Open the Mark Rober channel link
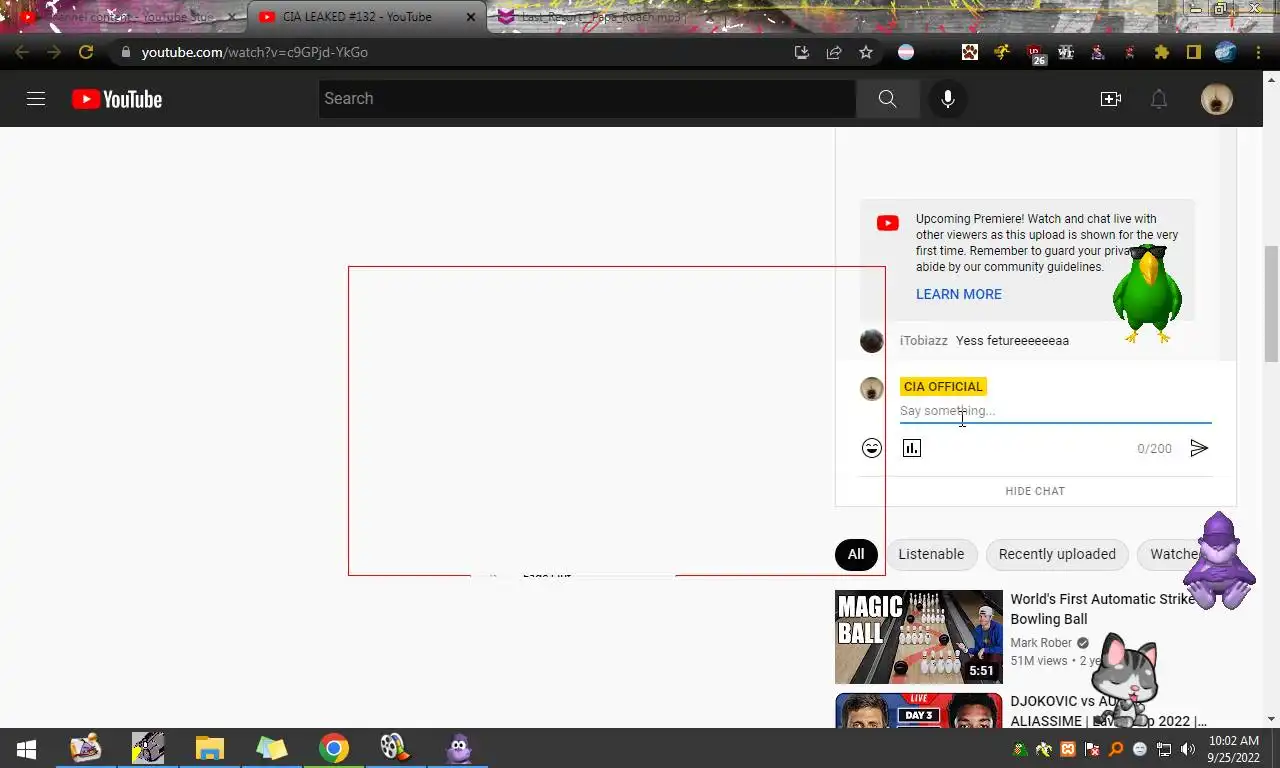The height and width of the screenshot is (768, 1280). [1041, 643]
